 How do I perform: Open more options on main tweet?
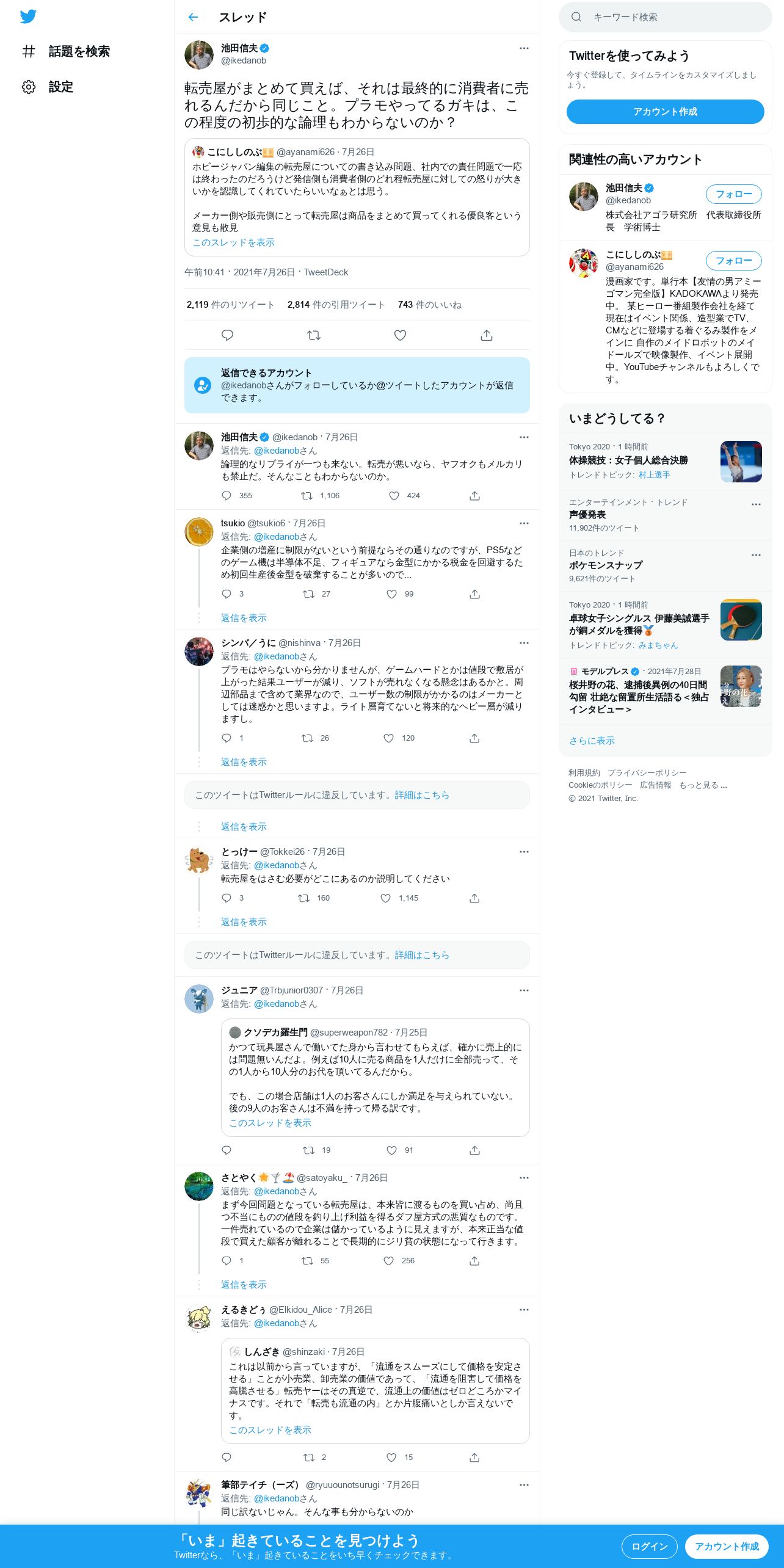pos(524,48)
